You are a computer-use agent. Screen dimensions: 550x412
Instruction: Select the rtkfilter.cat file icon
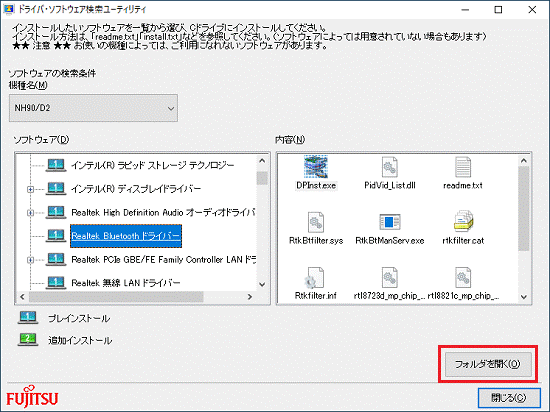(x=463, y=221)
